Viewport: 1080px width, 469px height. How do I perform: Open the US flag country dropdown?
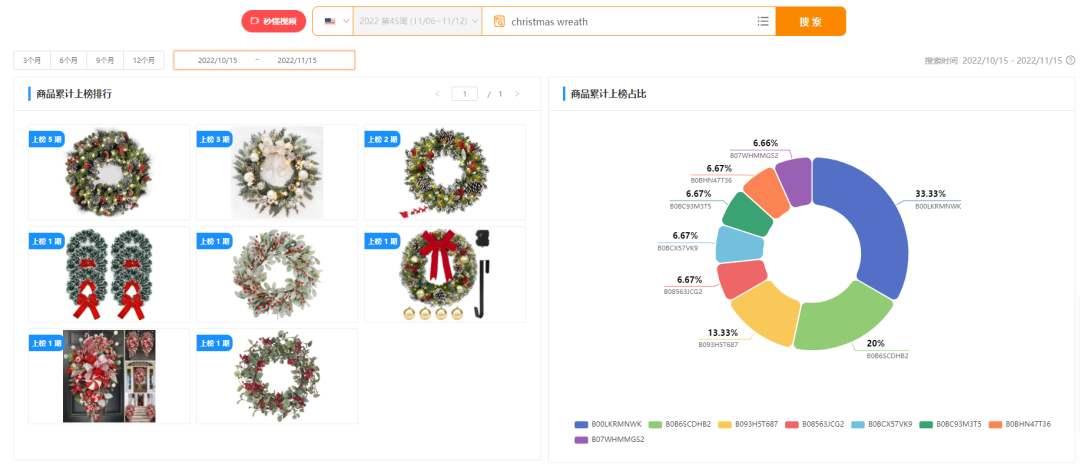[x=337, y=21]
